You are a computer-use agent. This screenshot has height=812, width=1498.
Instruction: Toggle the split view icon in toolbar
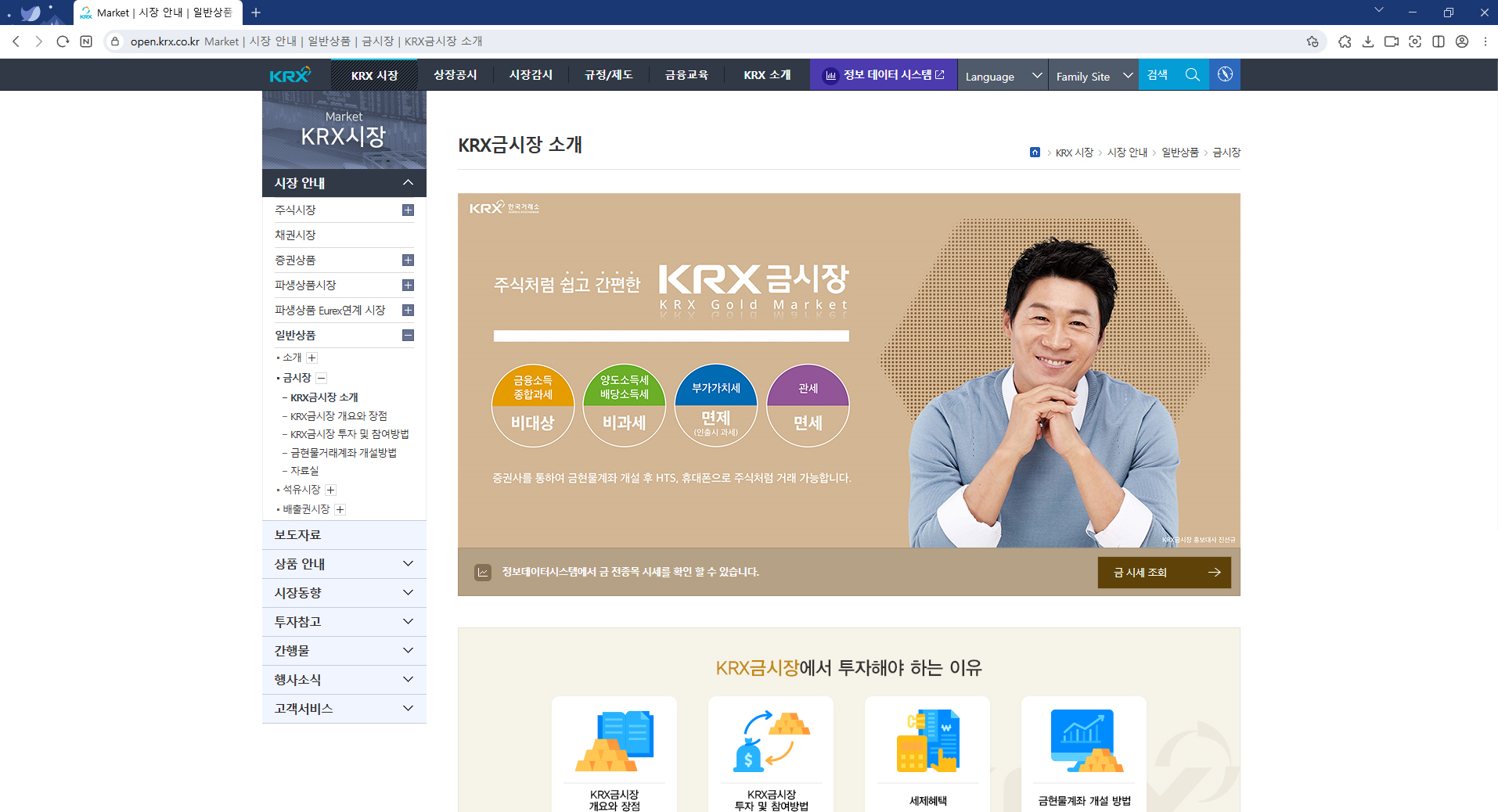click(1439, 41)
